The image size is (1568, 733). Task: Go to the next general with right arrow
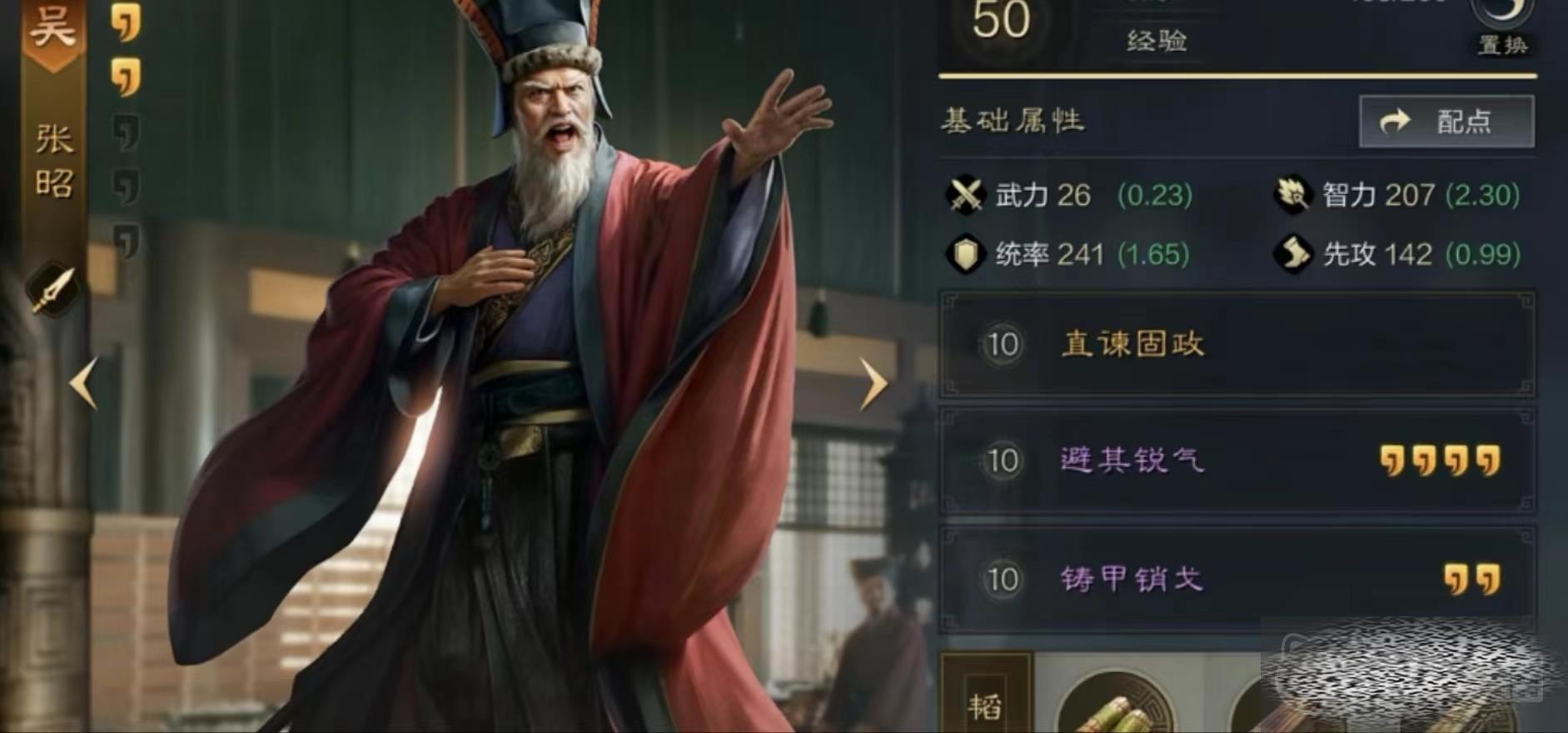point(873,384)
